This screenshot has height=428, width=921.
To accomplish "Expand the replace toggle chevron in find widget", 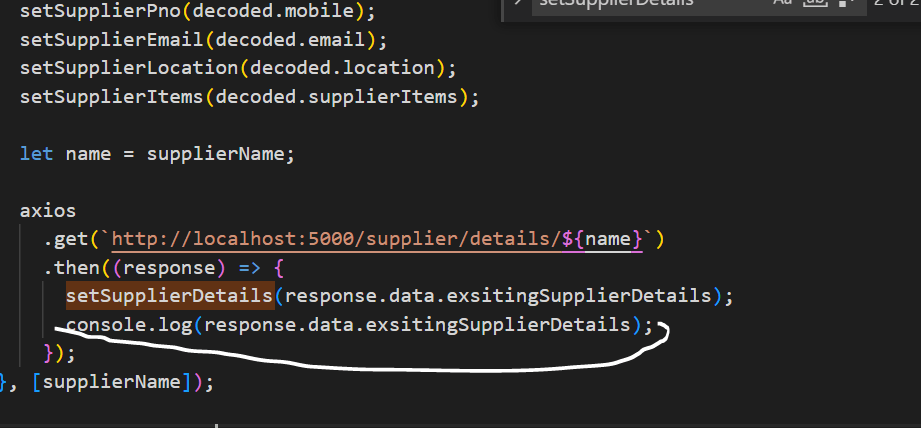I will [517, 3].
